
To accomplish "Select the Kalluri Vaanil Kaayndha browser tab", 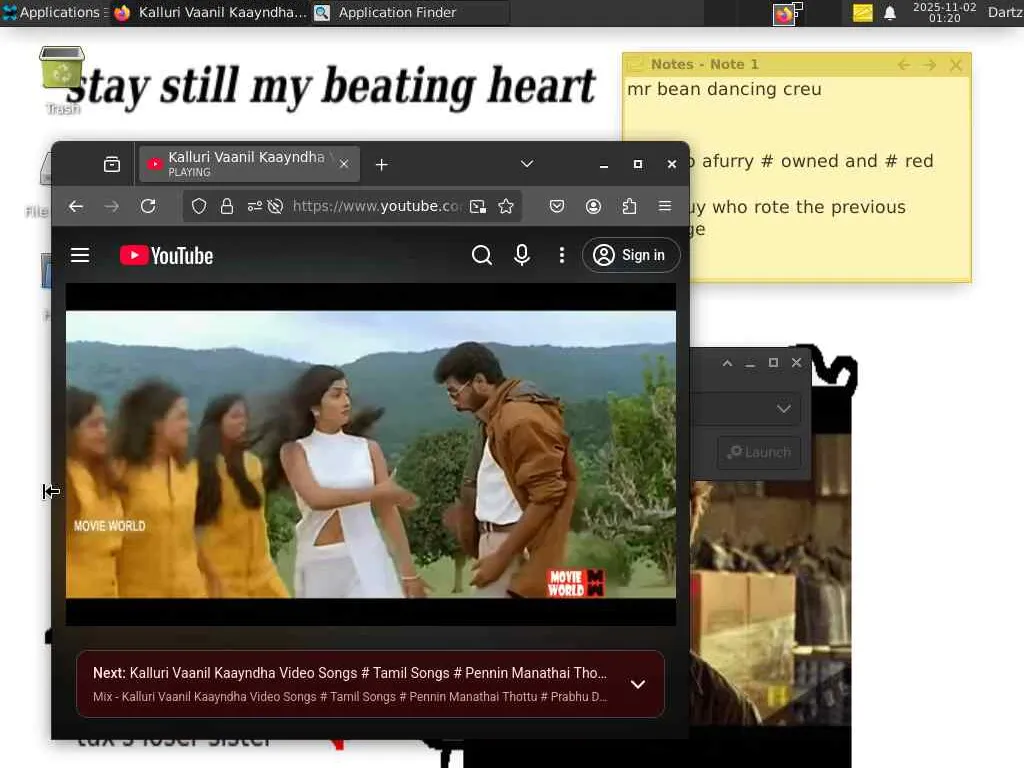I will (x=249, y=164).
